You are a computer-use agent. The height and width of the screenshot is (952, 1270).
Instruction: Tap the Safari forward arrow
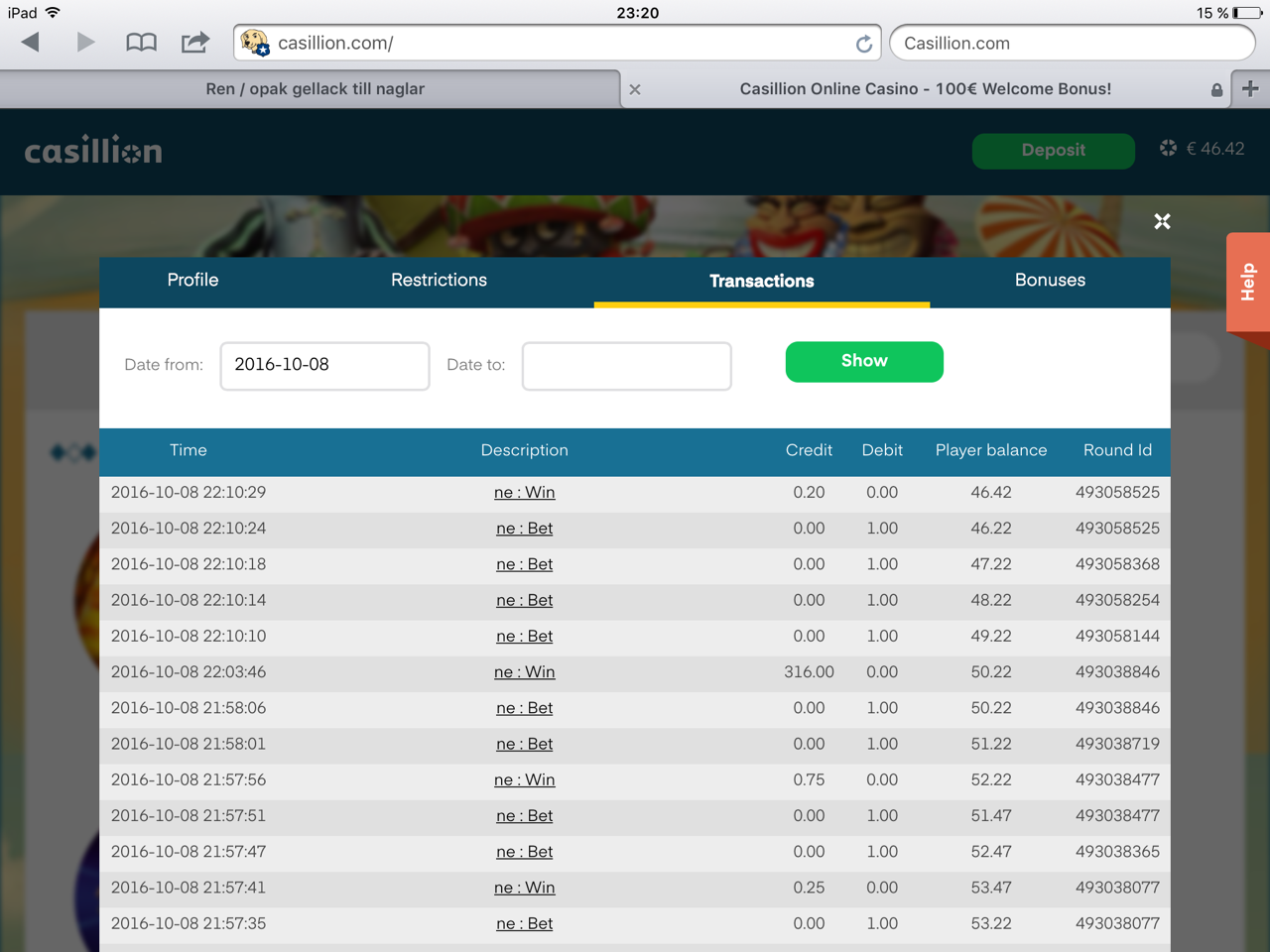tap(86, 43)
